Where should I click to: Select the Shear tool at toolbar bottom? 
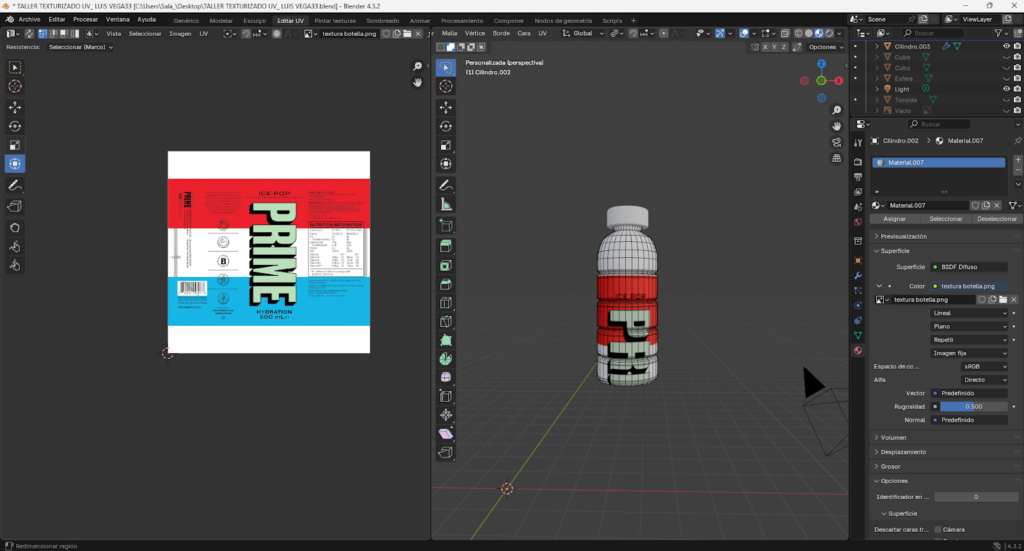(x=446, y=433)
